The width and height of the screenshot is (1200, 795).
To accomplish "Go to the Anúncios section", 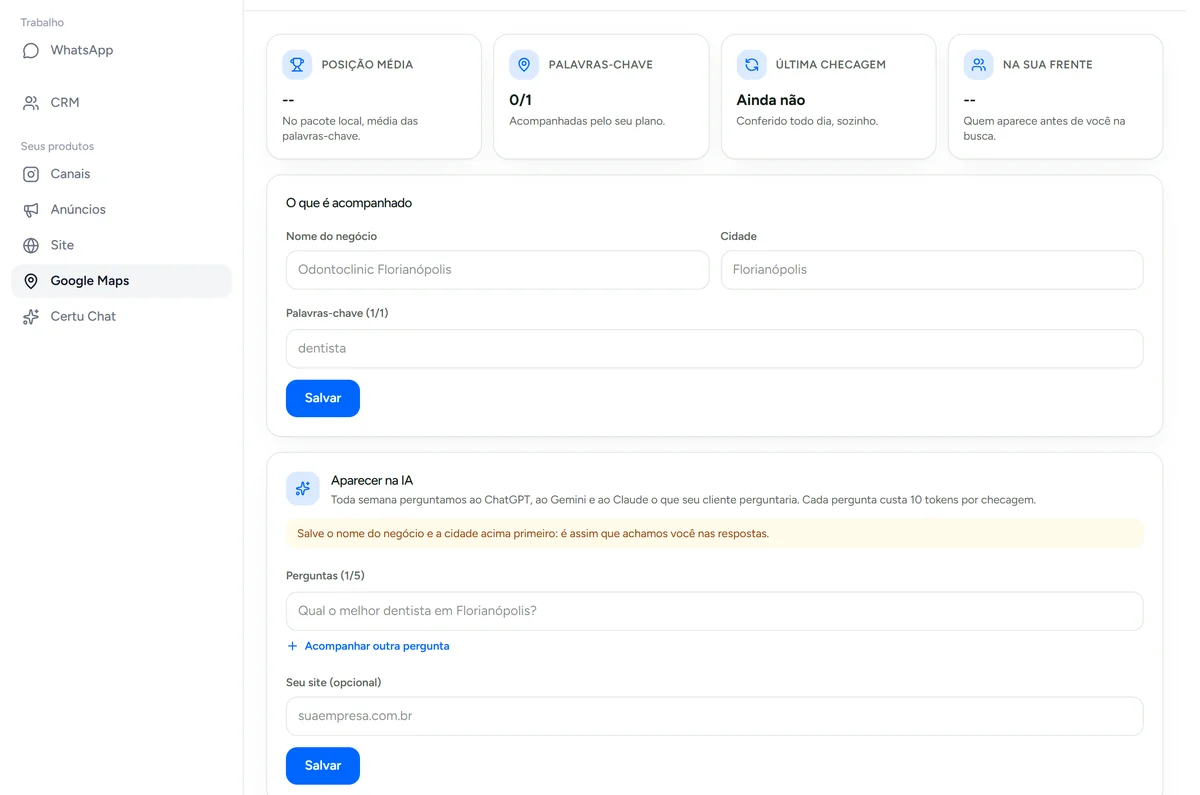I will tap(121, 210).
